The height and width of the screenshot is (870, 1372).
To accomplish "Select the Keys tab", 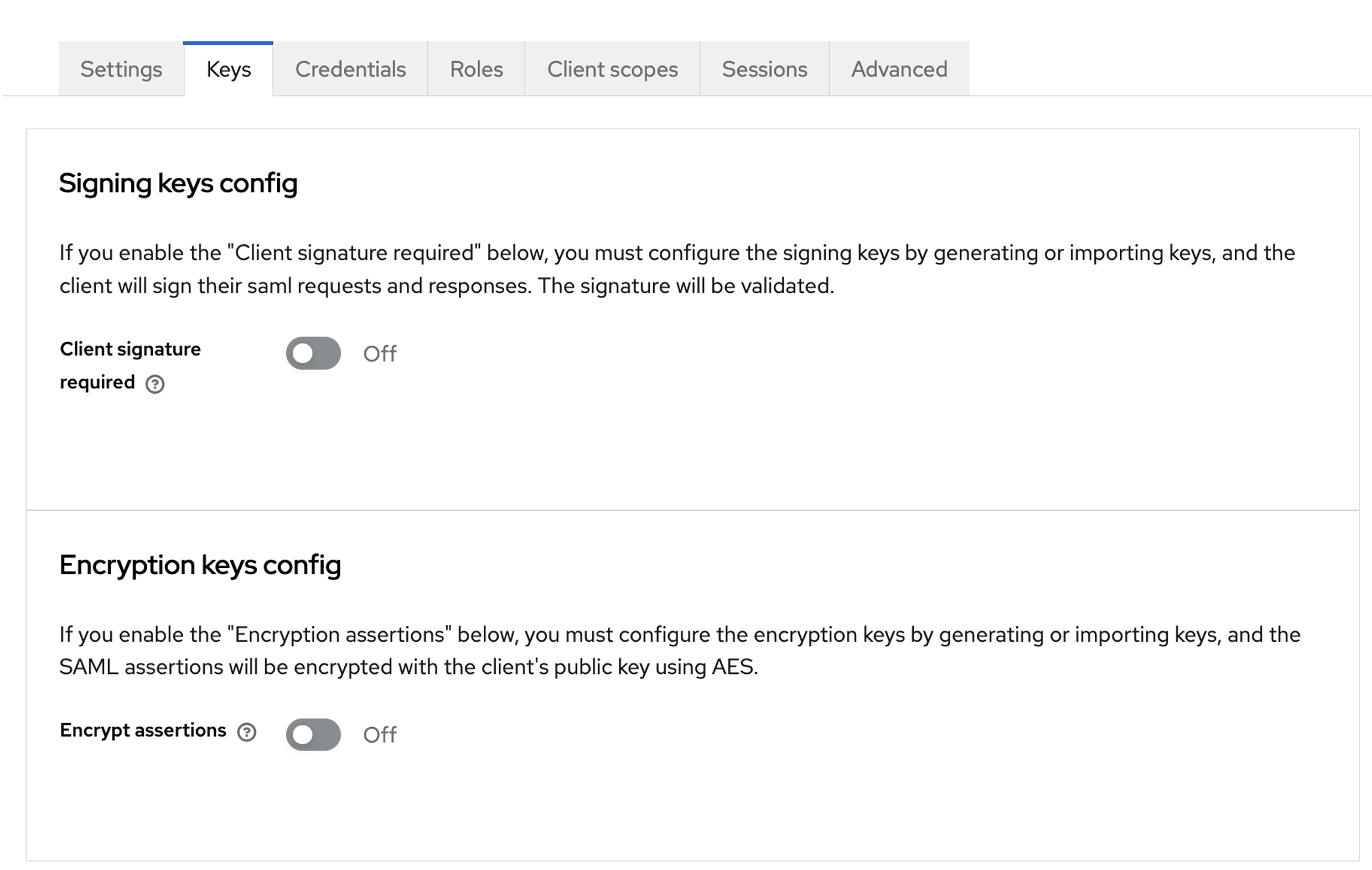I will [228, 70].
